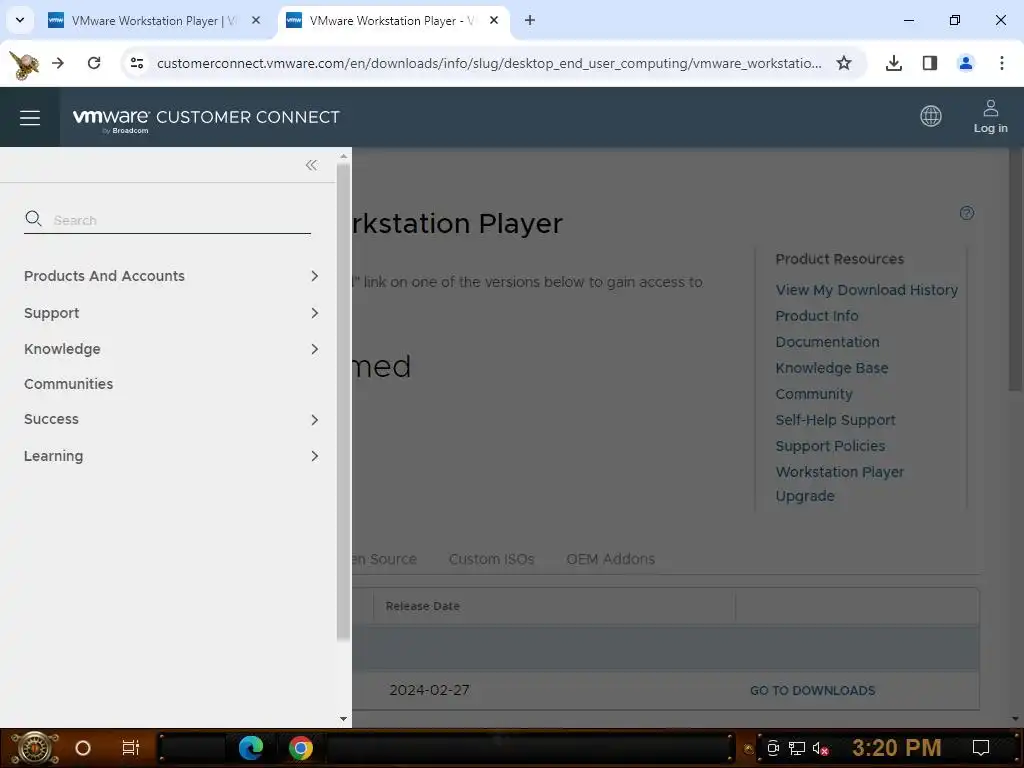Click side panel scroll down arrow

coord(344,718)
